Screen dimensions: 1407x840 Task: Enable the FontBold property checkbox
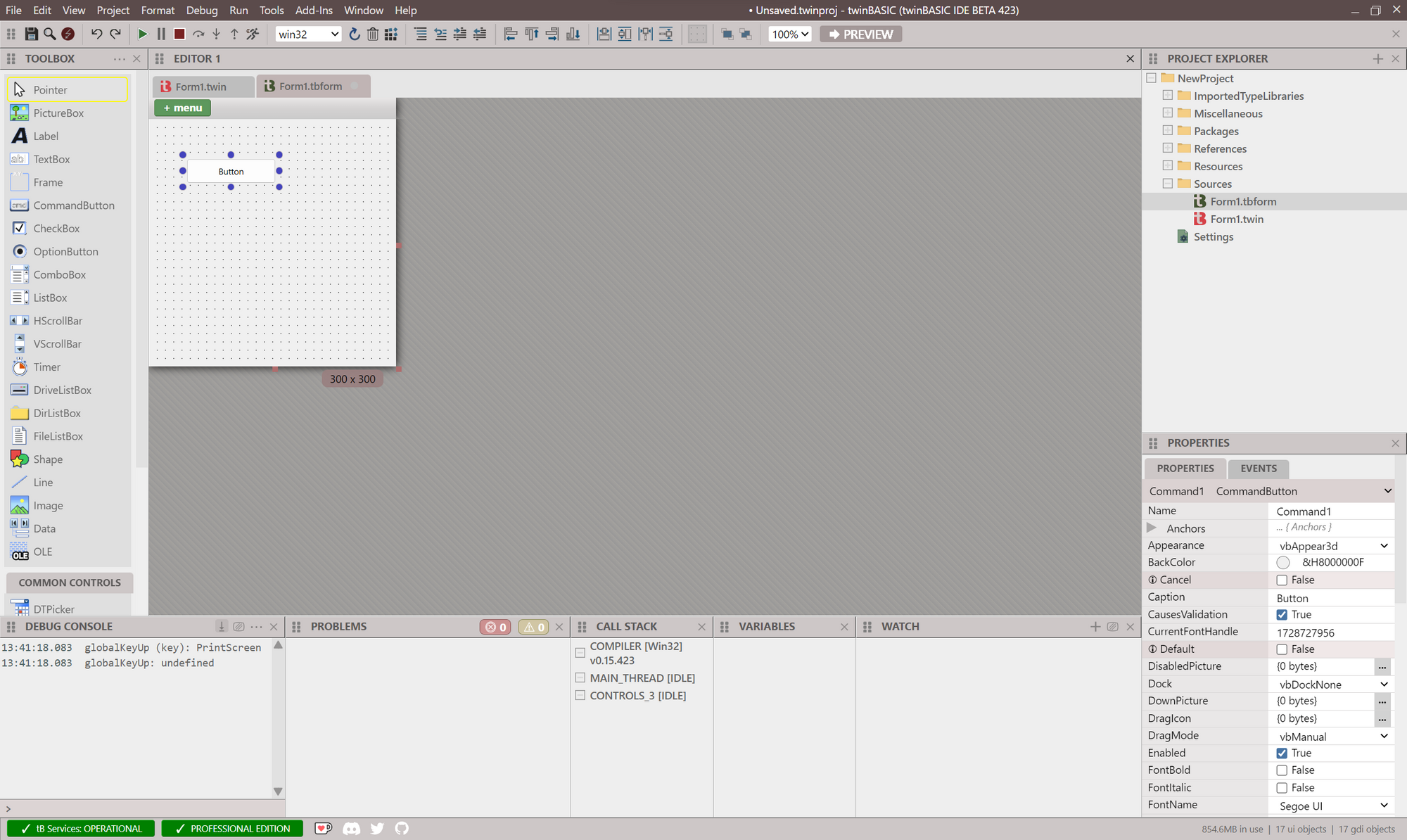click(x=1282, y=770)
